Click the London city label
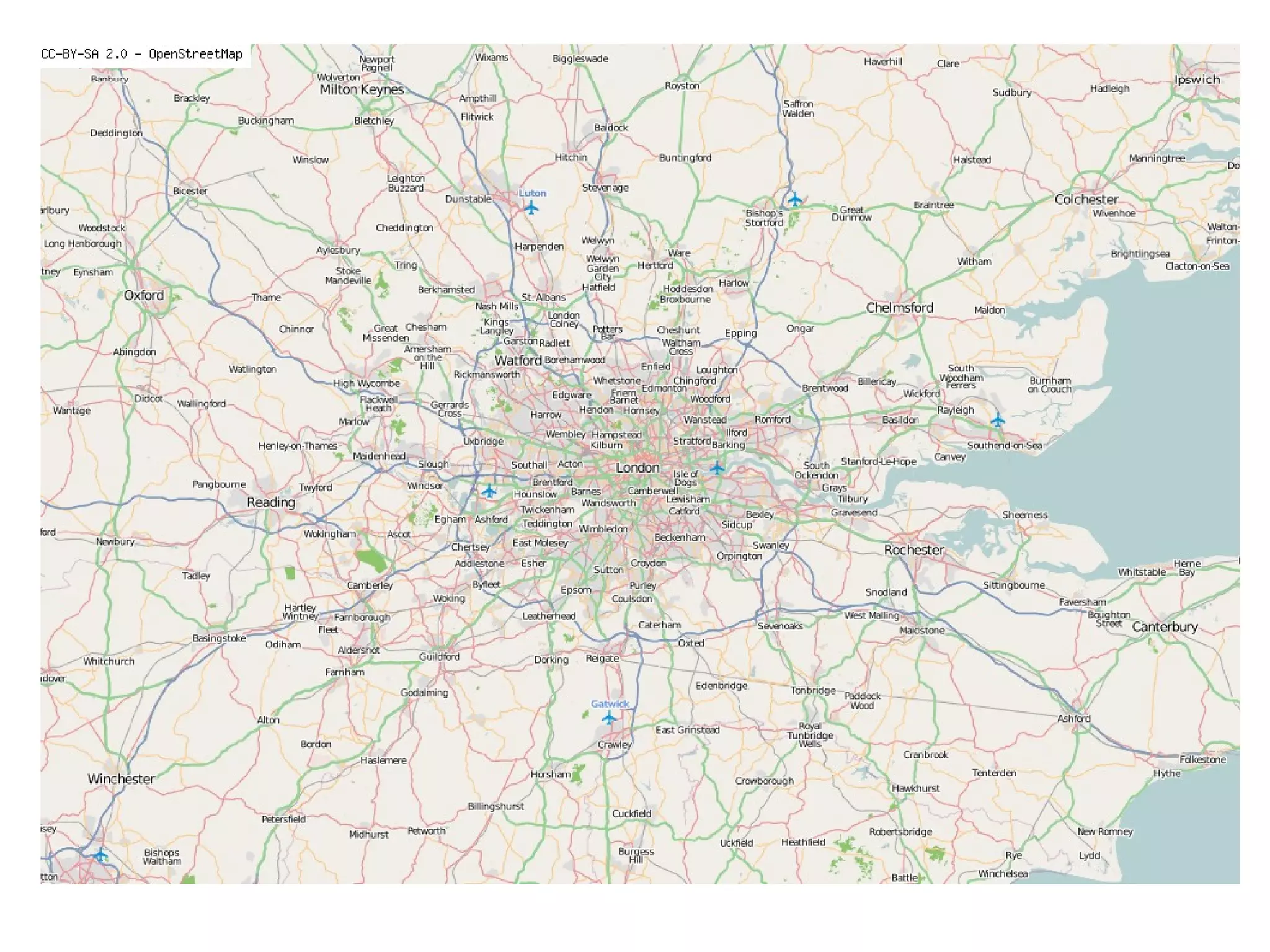 point(637,468)
